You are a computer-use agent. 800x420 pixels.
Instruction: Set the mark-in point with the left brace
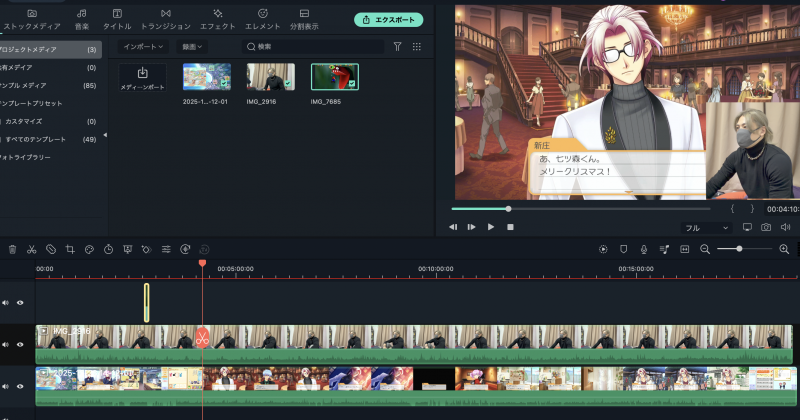(x=732, y=209)
